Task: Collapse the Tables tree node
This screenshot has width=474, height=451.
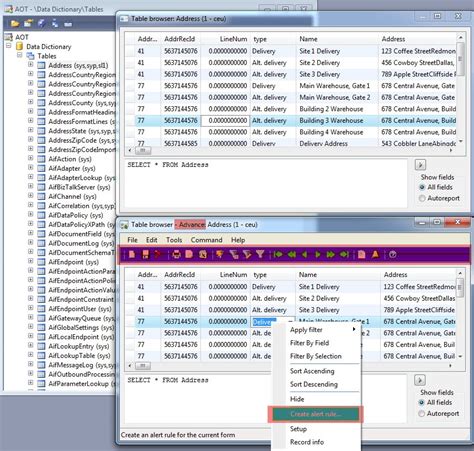Action: click(19, 55)
